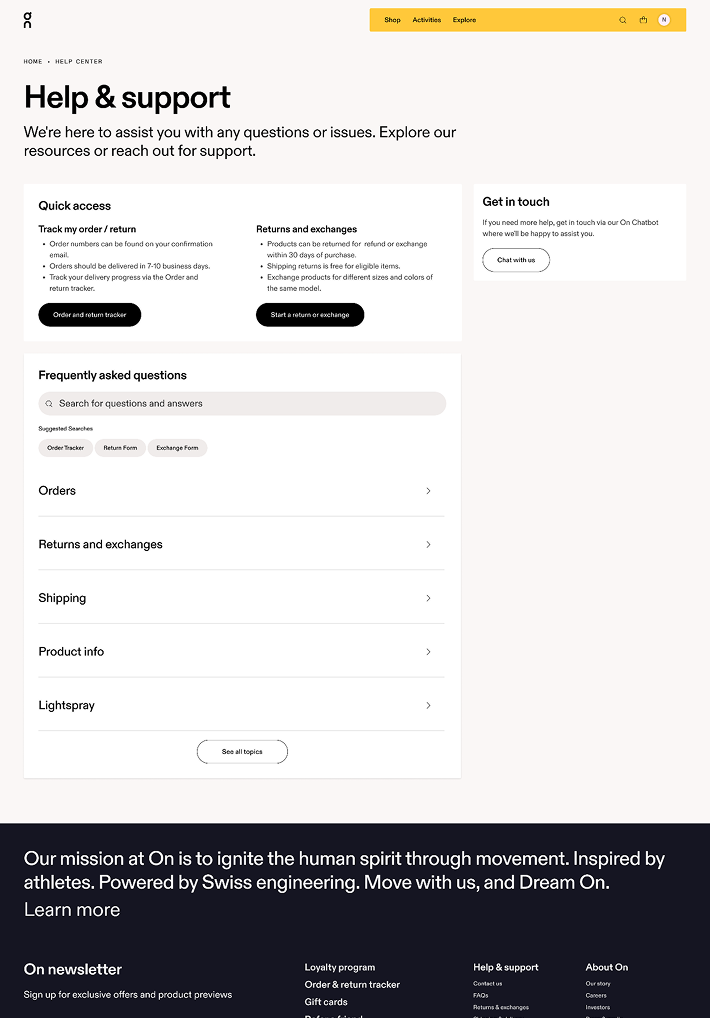
Task: Open the Order and return tracker
Action: pos(89,314)
